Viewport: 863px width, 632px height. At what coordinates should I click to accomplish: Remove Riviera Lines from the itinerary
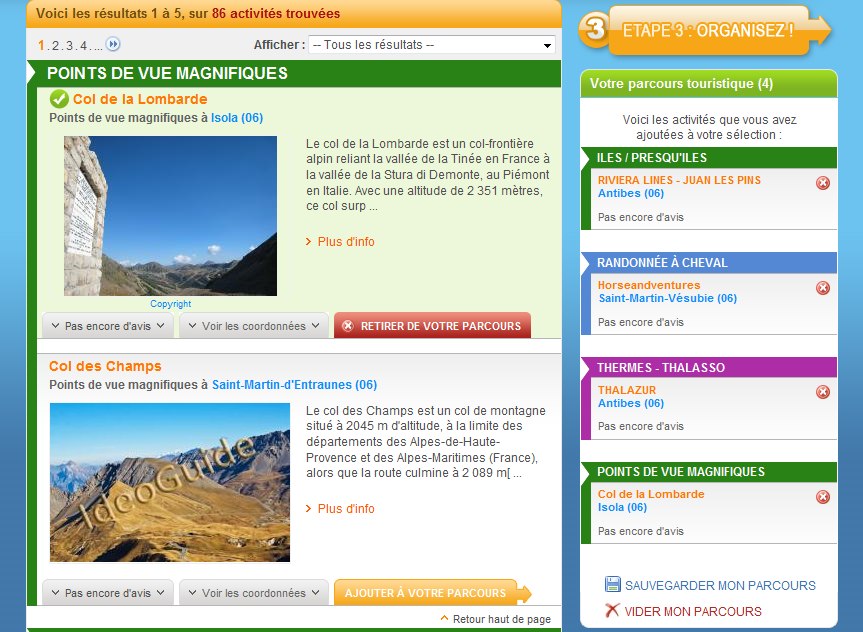(822, 183)
